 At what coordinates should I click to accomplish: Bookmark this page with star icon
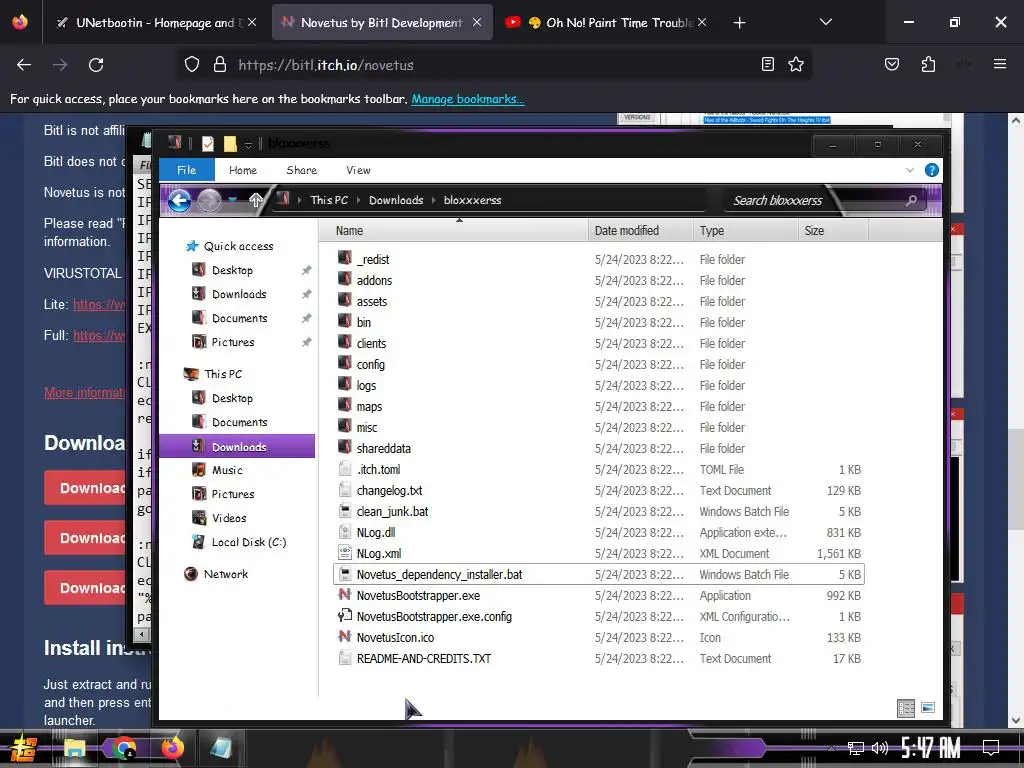[795, 64]
